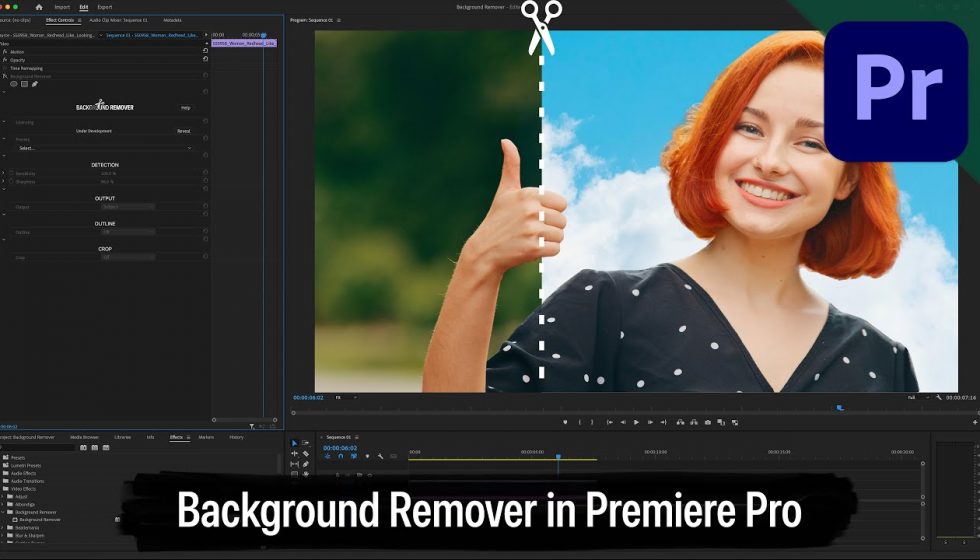
Task: Open the Home screen icon
Action: click(39, 7)
